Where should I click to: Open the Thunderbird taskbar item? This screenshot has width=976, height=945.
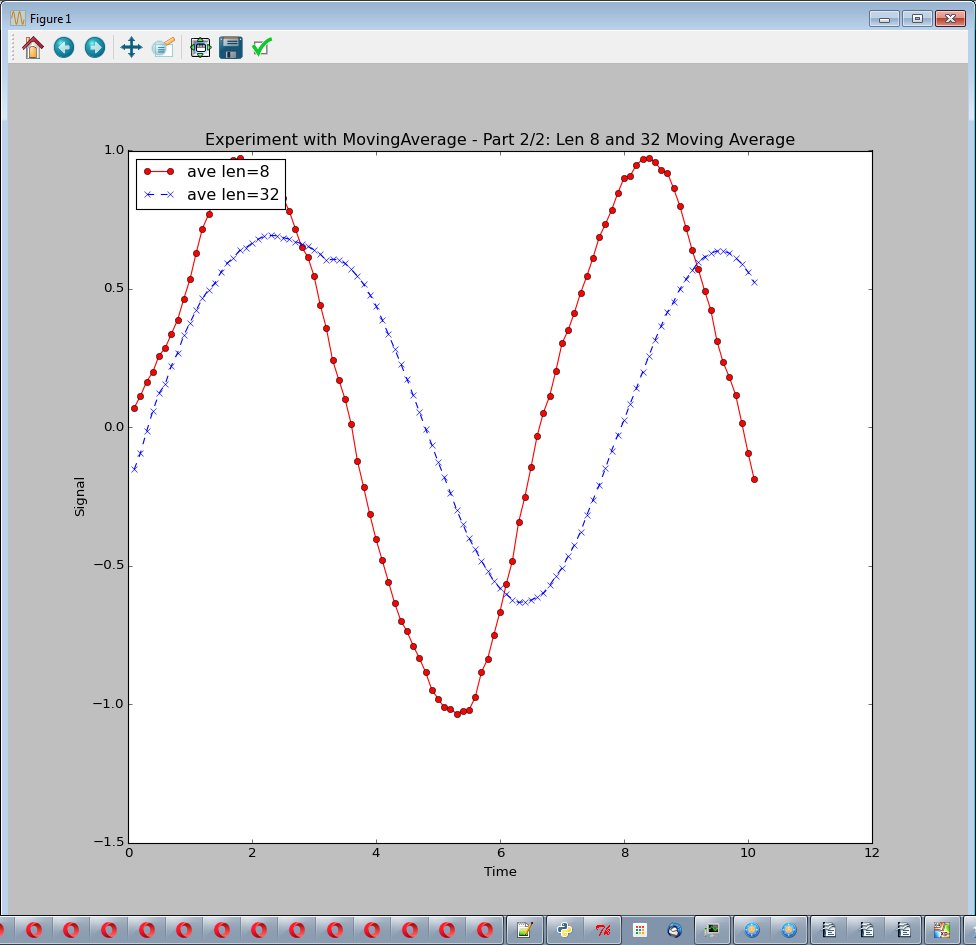[x=674, y=930]
